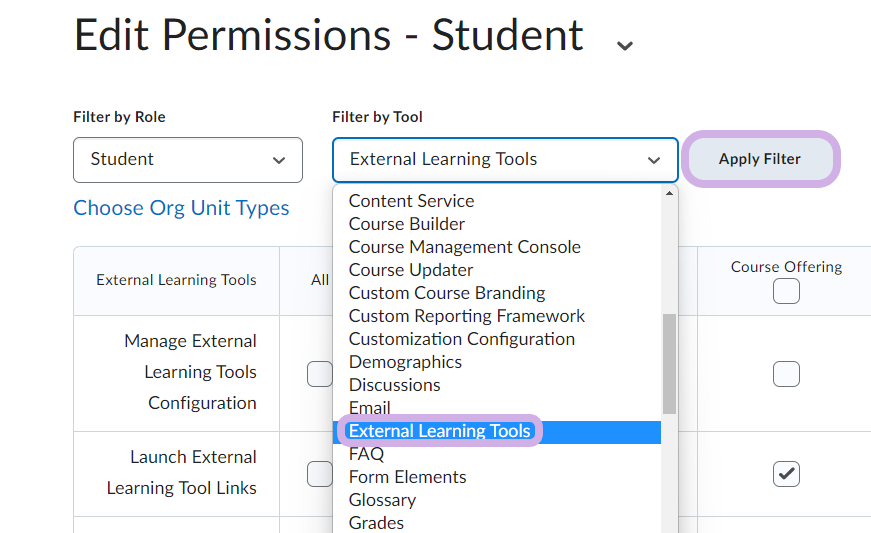Select the highlighted External Learning Tools option
This screenshot has height=533, width=871.
(x=439, y=431)
